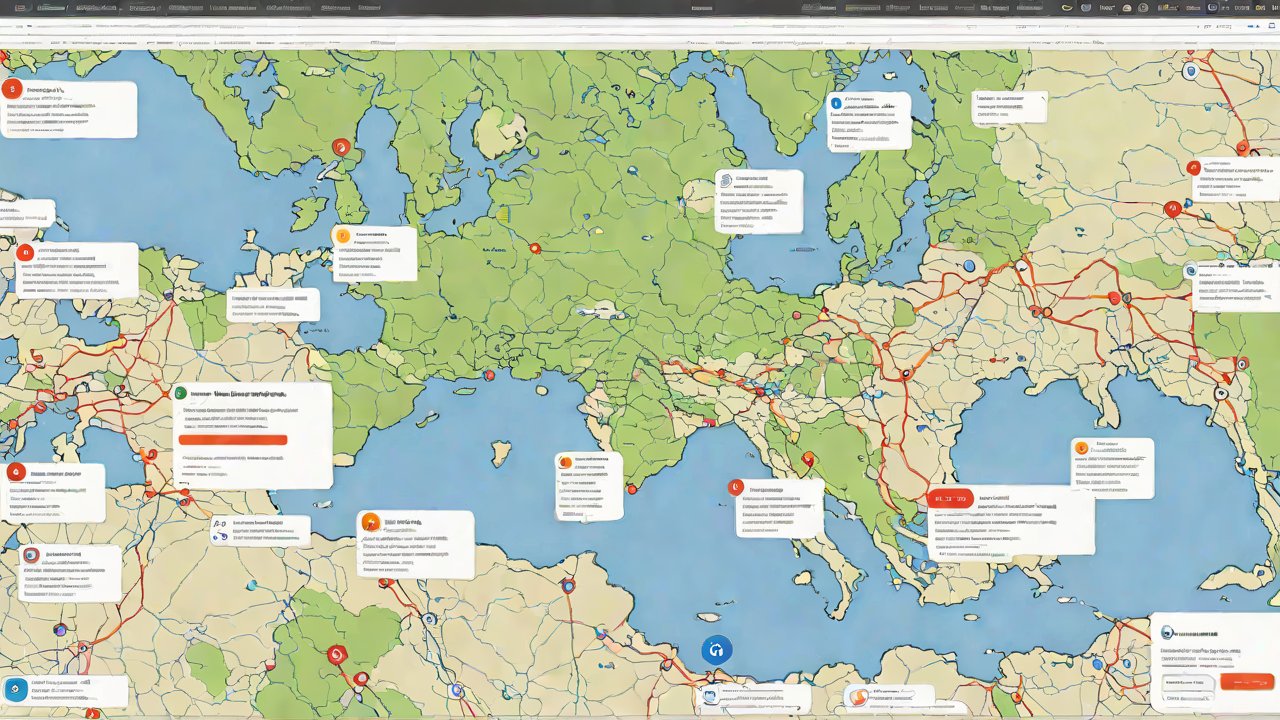Click the red location pin beside the central peninsula
This screenshot has height=720, width=1280.
[x=808, y=460]
